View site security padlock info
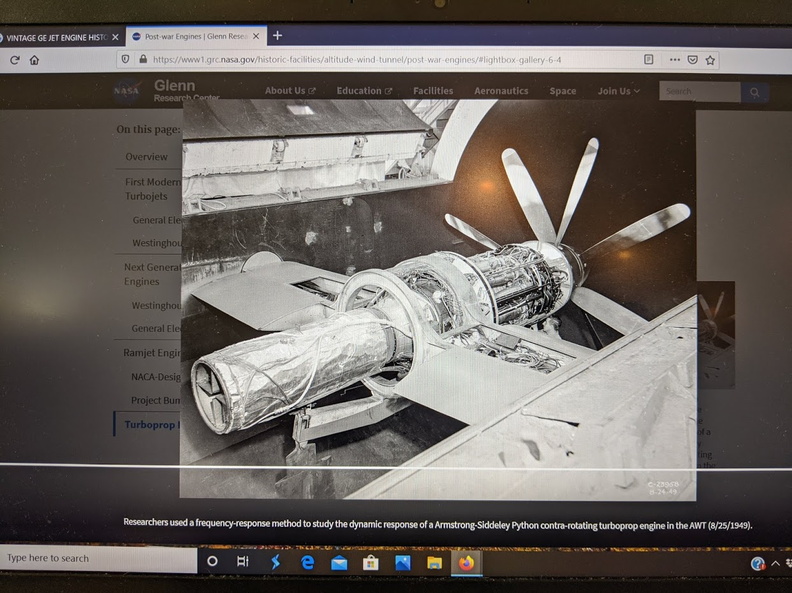This screenshot has width=792, height=593. click(143, 59)
